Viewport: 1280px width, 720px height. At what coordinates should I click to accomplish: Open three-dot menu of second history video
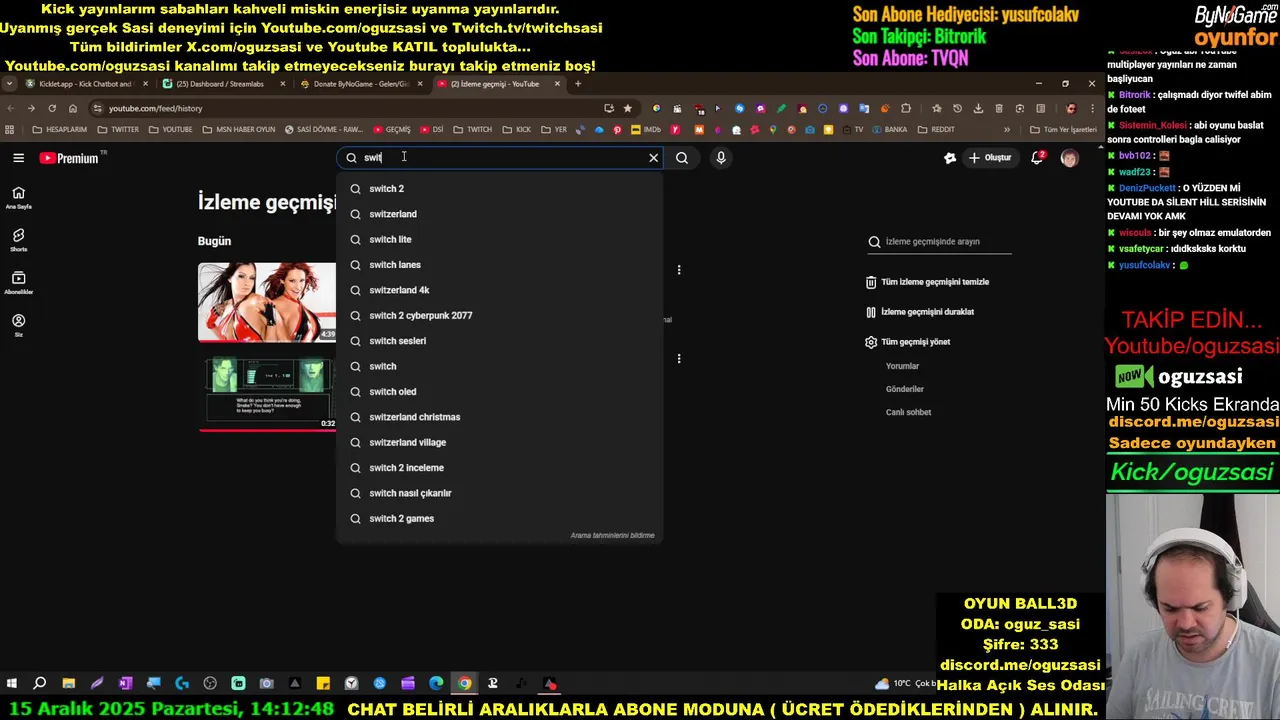click(x=679, y=359)
